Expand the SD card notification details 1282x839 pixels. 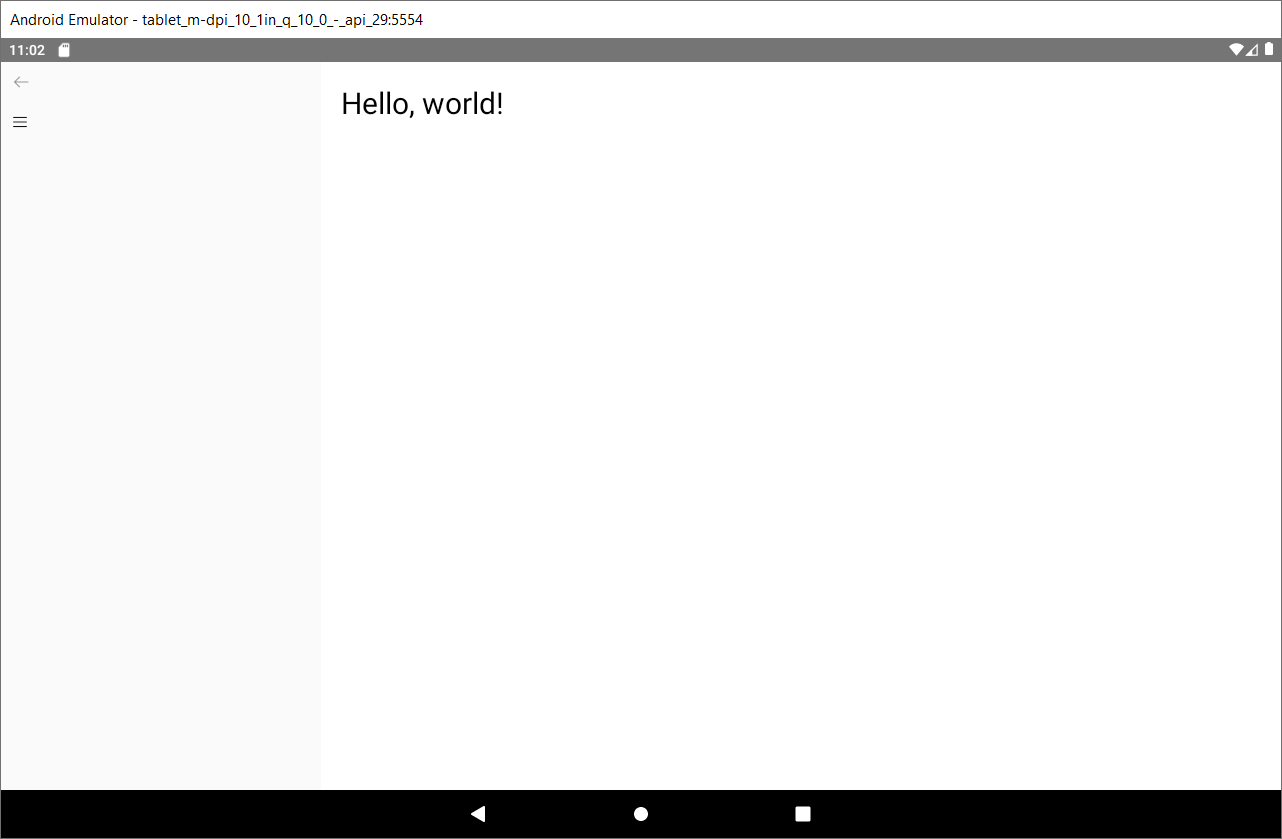tap(63, 49)
